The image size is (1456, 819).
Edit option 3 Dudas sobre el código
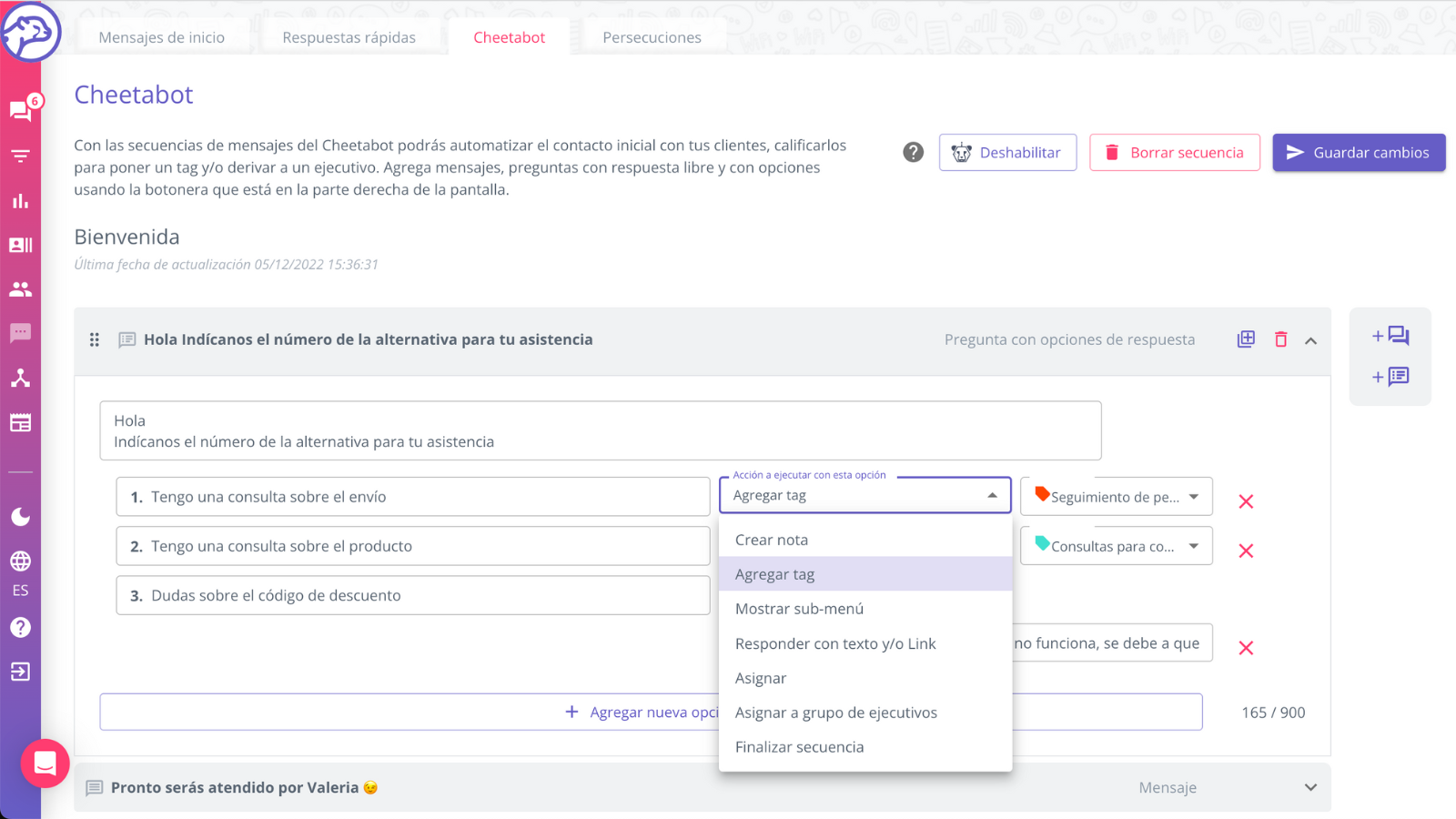pyautogui.click(x=413, y=595)
